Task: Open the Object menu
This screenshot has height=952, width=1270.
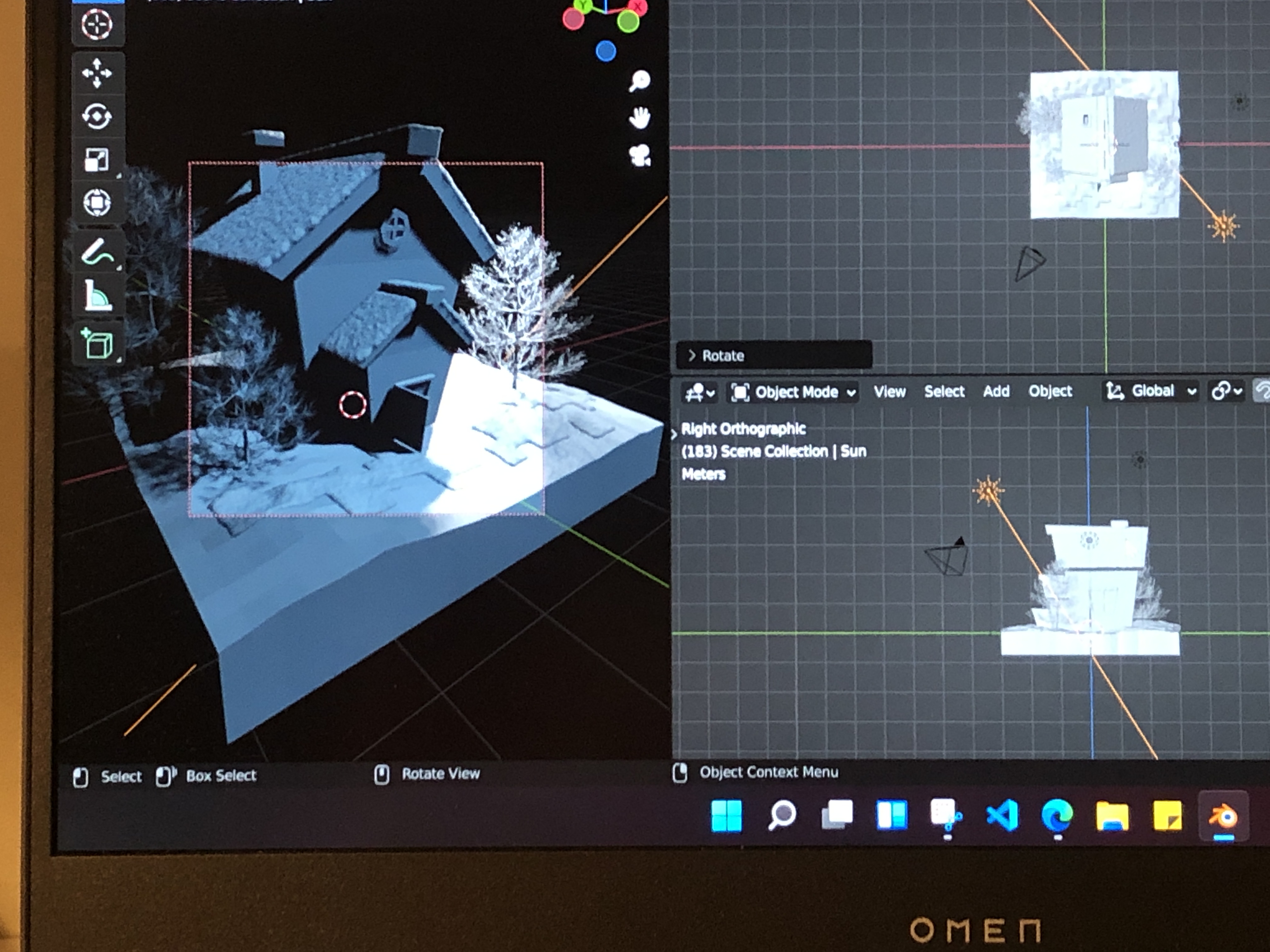Action: [x=1050, y=391]
